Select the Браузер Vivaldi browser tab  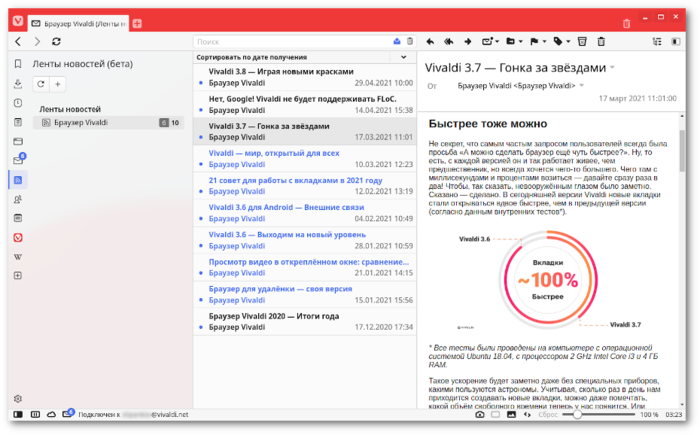coord(79,24)
